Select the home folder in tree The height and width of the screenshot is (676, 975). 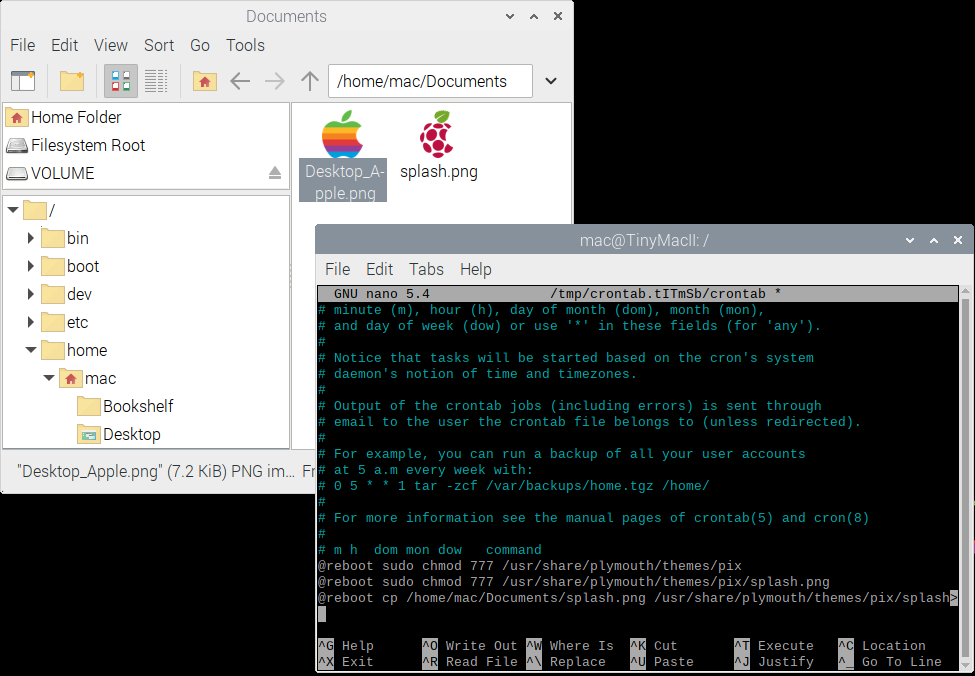point(75,350)
